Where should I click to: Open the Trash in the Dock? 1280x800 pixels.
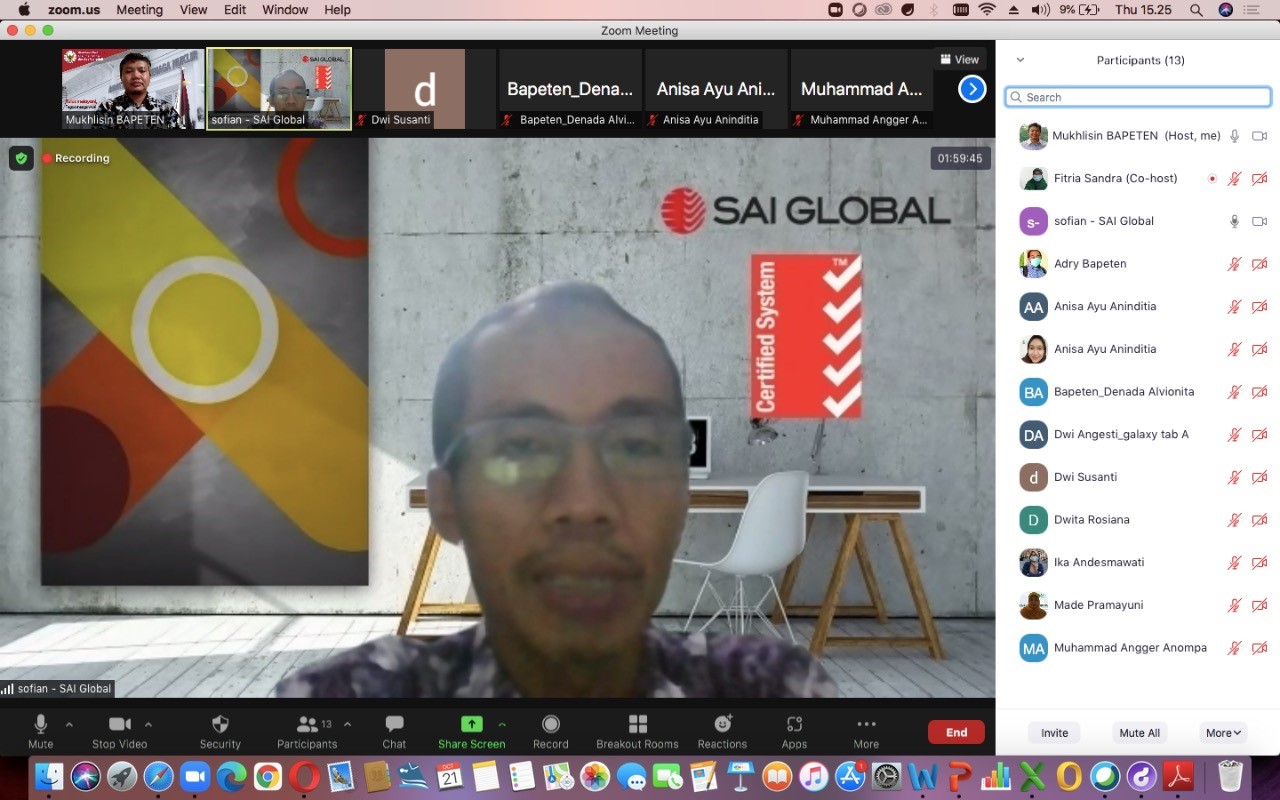click(x=1231, y=776)
